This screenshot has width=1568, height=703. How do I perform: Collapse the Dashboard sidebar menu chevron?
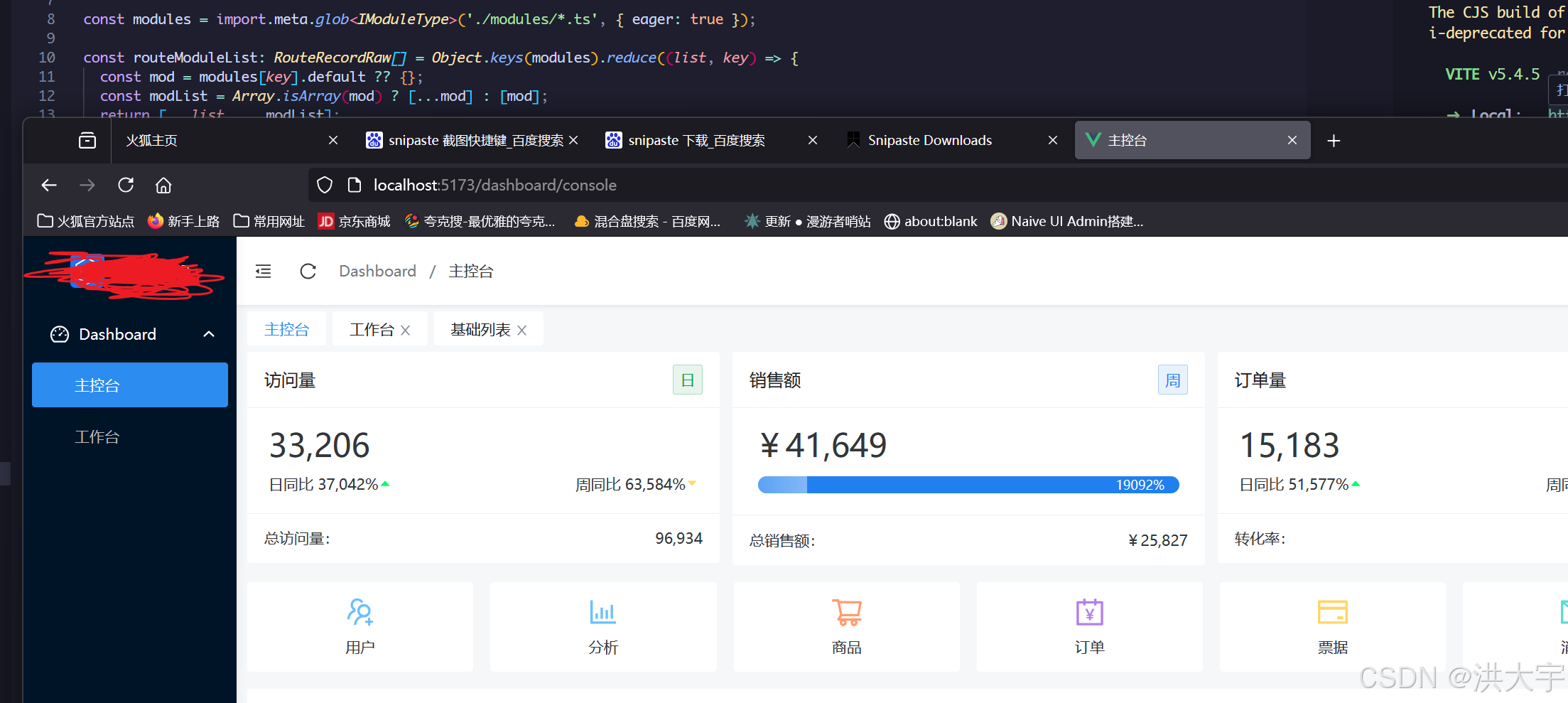pos(209,334)
